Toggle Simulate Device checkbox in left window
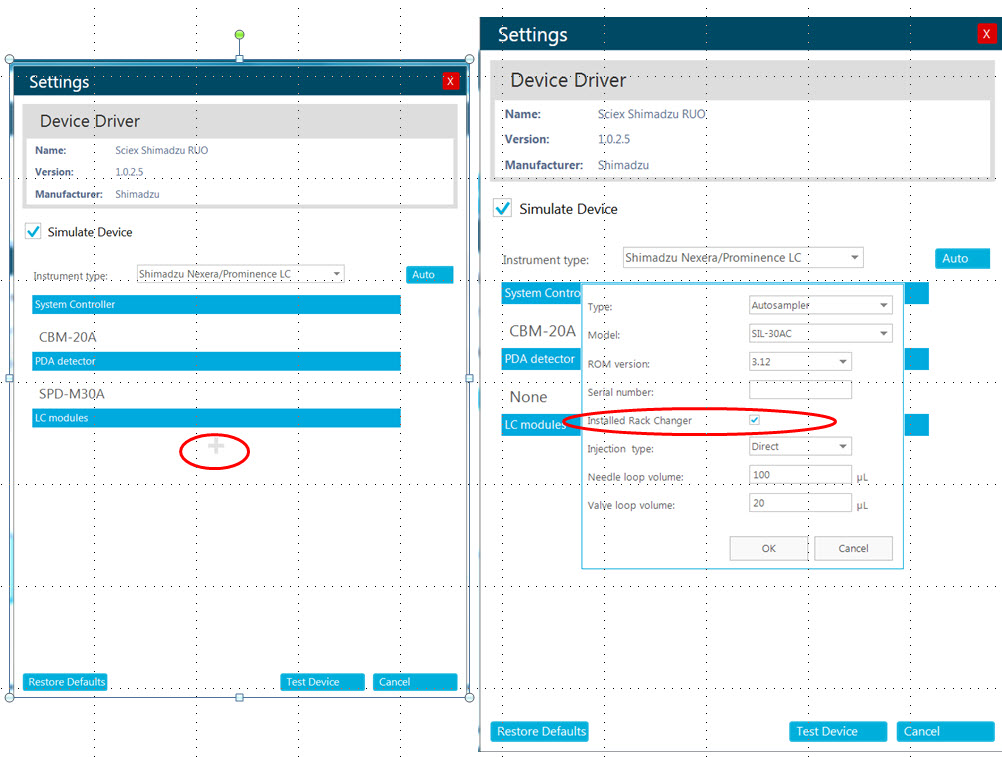 33,231
